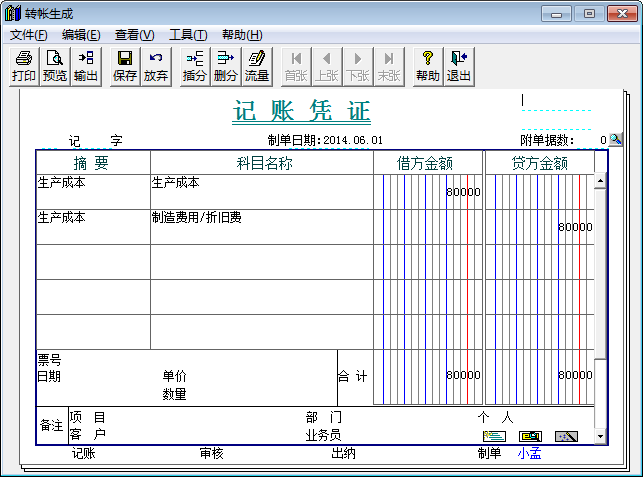Click the top-right dashed input field with cursor
643x477 pixels.
556,101
